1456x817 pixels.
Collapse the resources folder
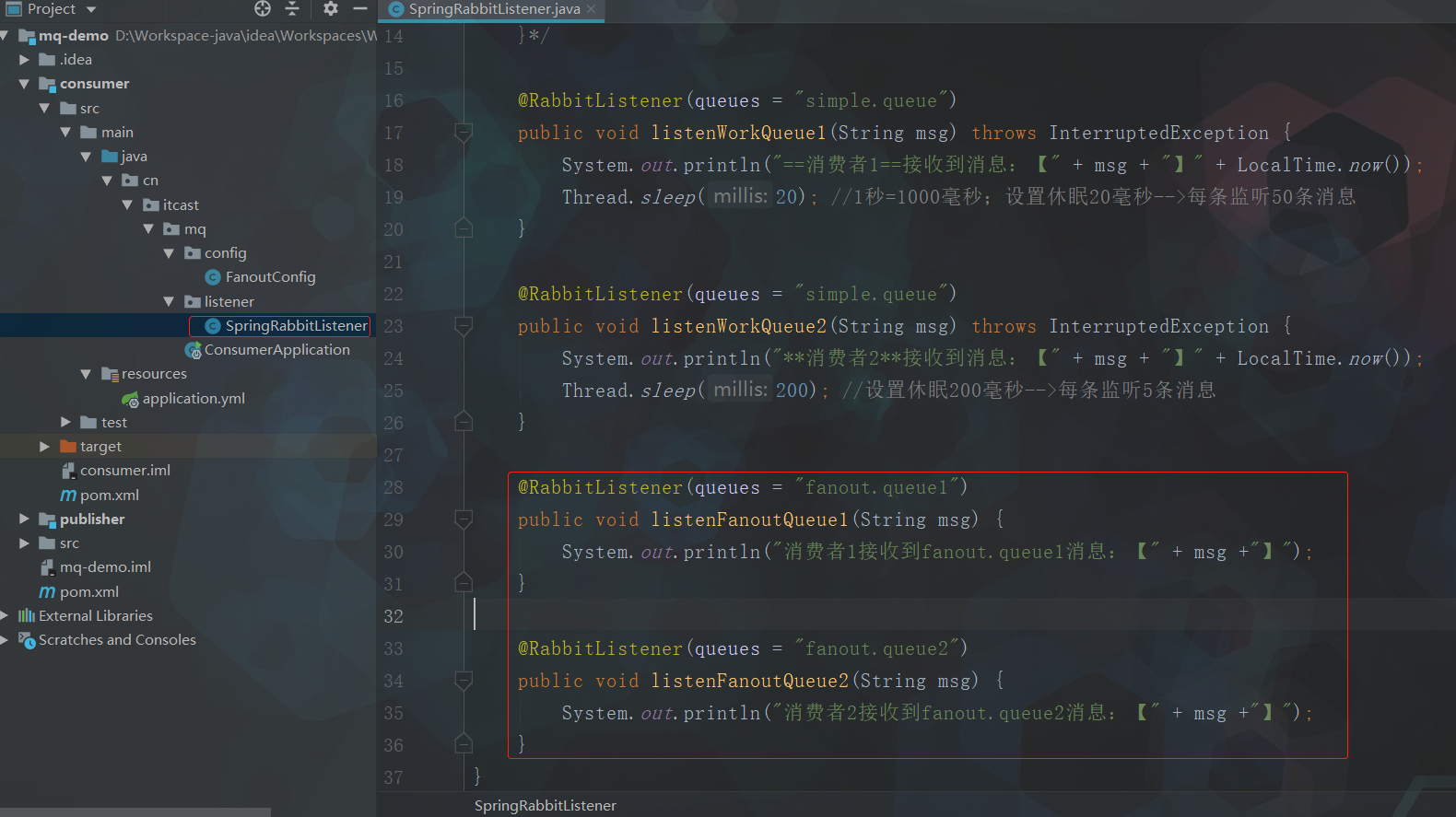[x=86, y=374]
